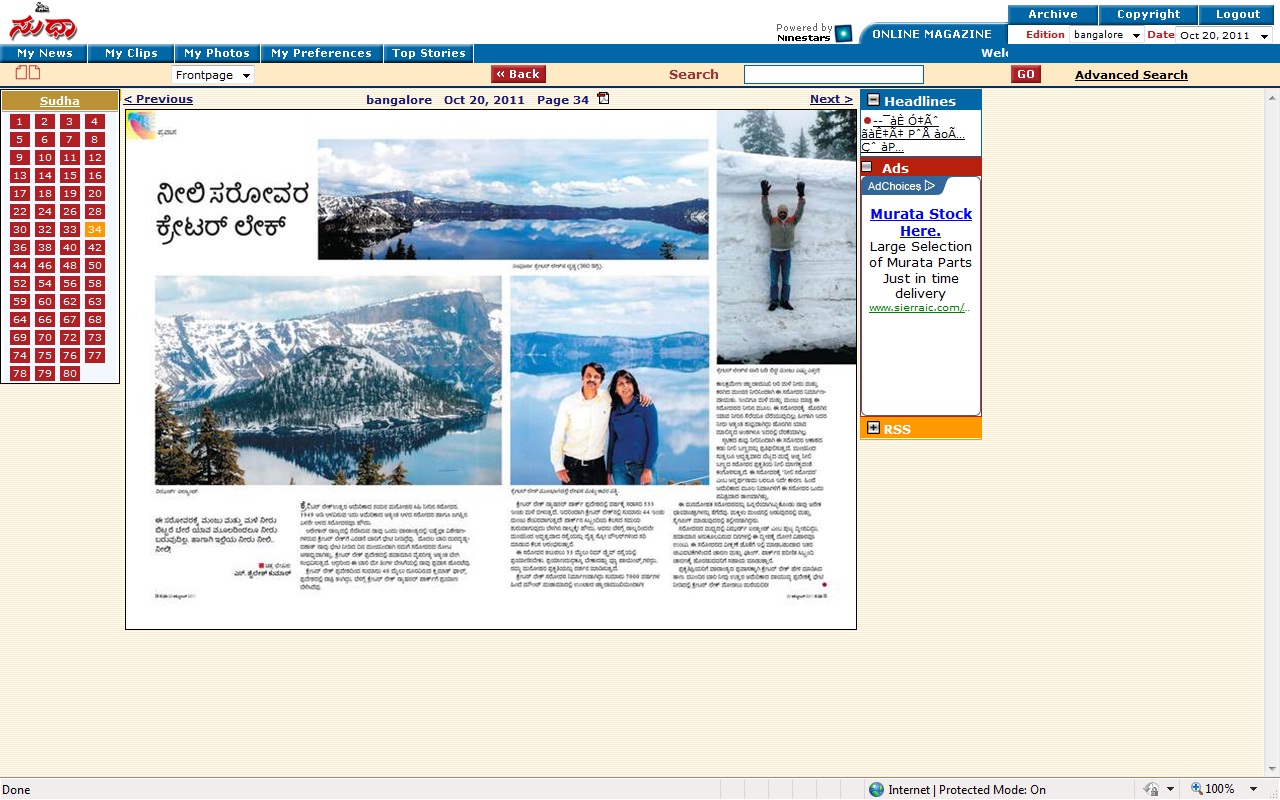The image size is (1280, 800).
Task: Click the zoom magnifier icon in status bar
Action: 1196,789
